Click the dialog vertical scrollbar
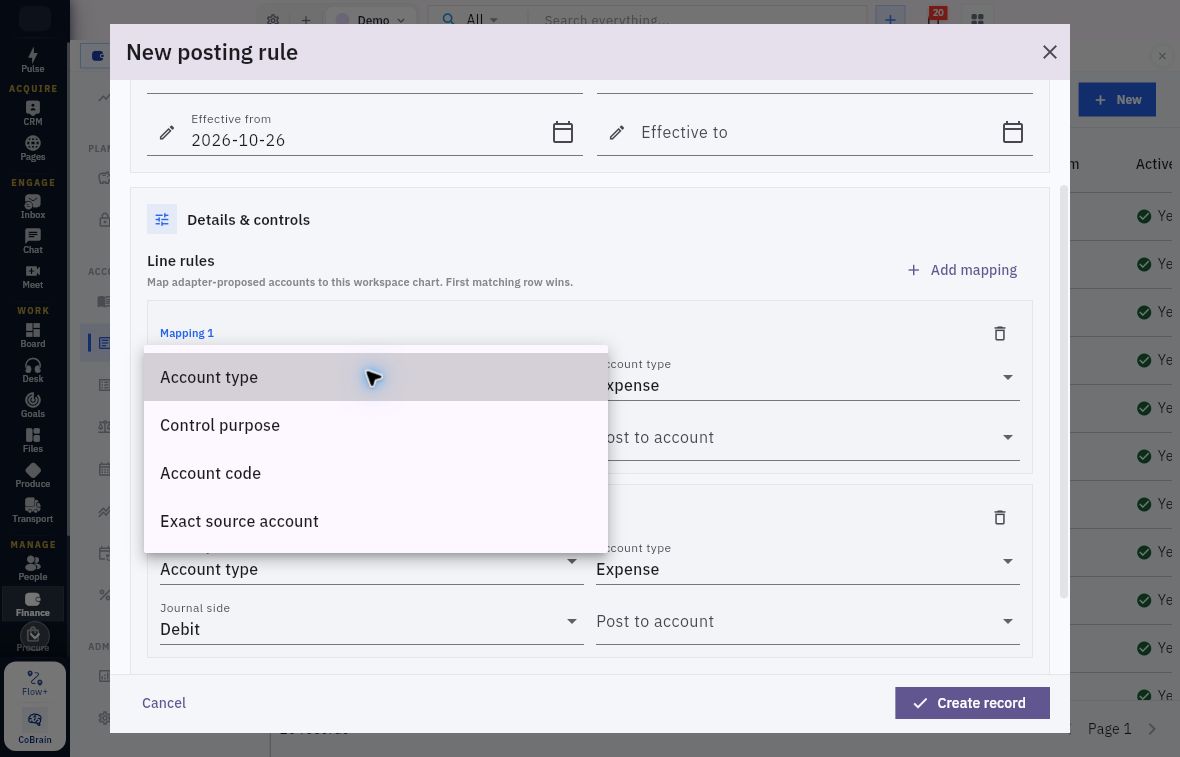Screen dimensions: 1180x757 pyautogui.click(x=1063, y=391)
